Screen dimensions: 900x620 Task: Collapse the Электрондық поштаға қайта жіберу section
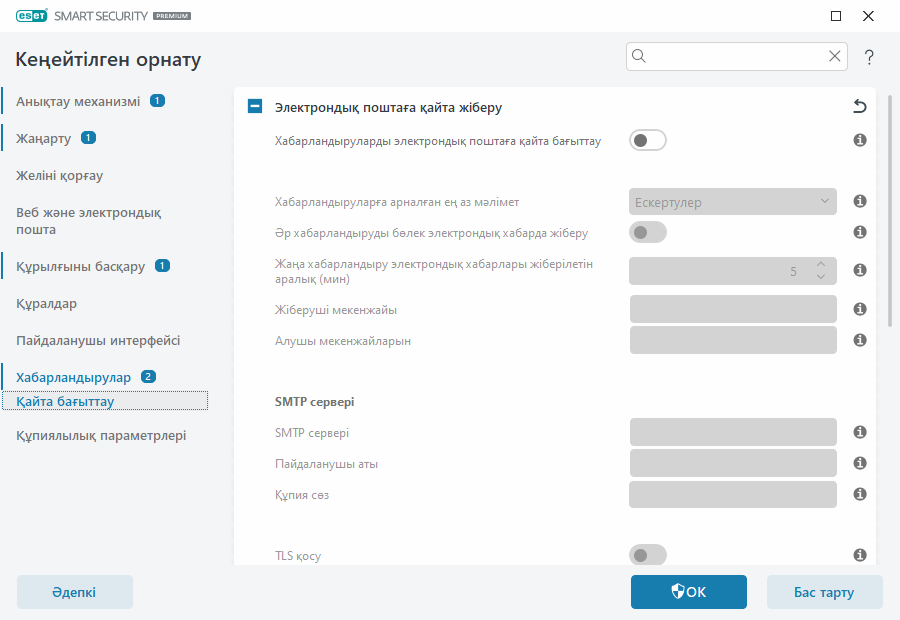[255, 106]
